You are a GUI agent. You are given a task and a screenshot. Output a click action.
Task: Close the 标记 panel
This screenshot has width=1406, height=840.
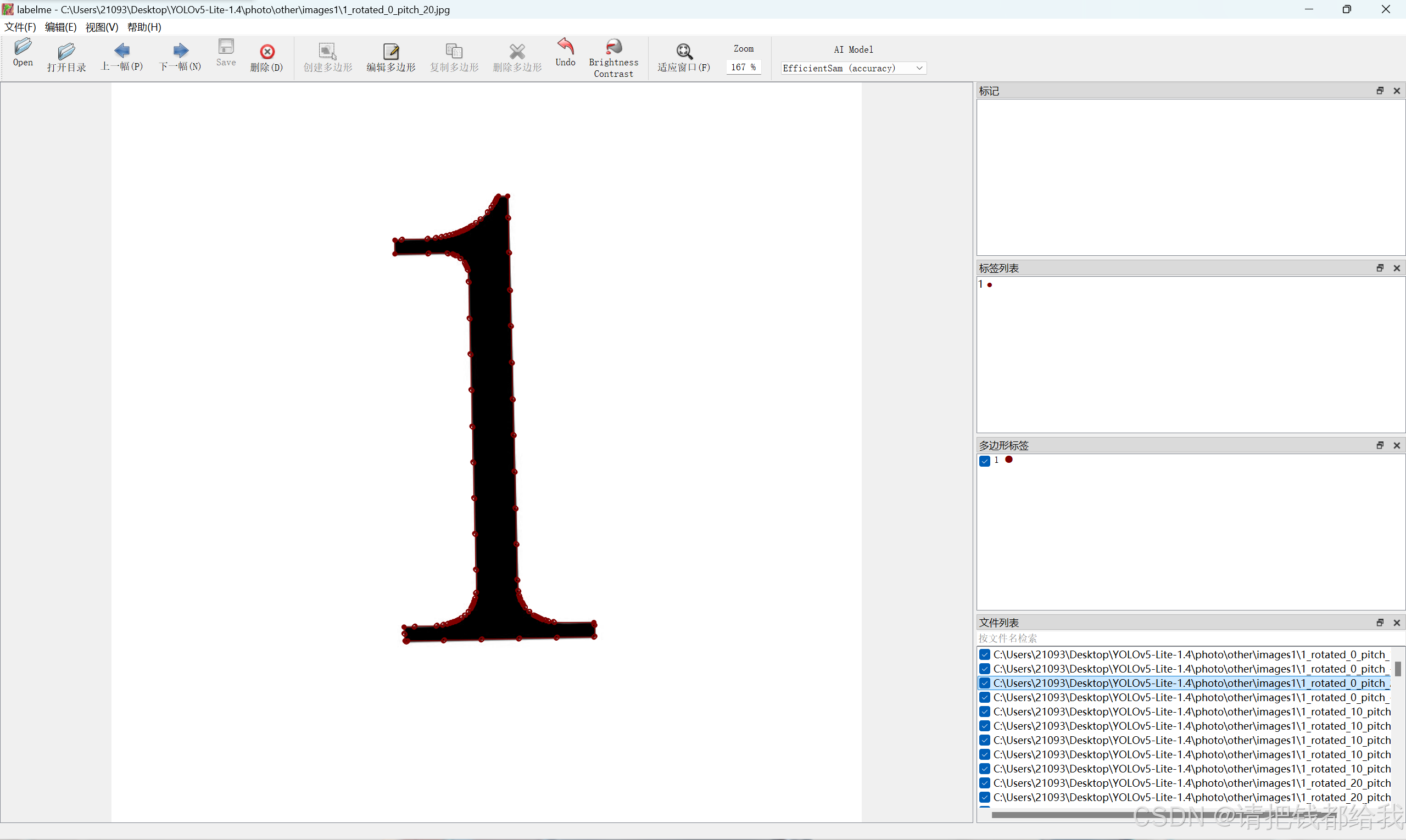pos(1397,91)
